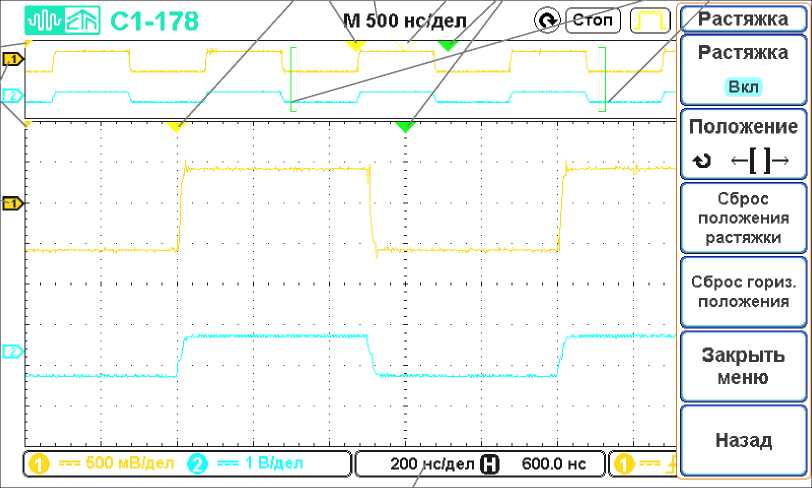812x488 pixels.
Task: Click the green zoom center marker in main view
Action: click(x=404, y=127)
